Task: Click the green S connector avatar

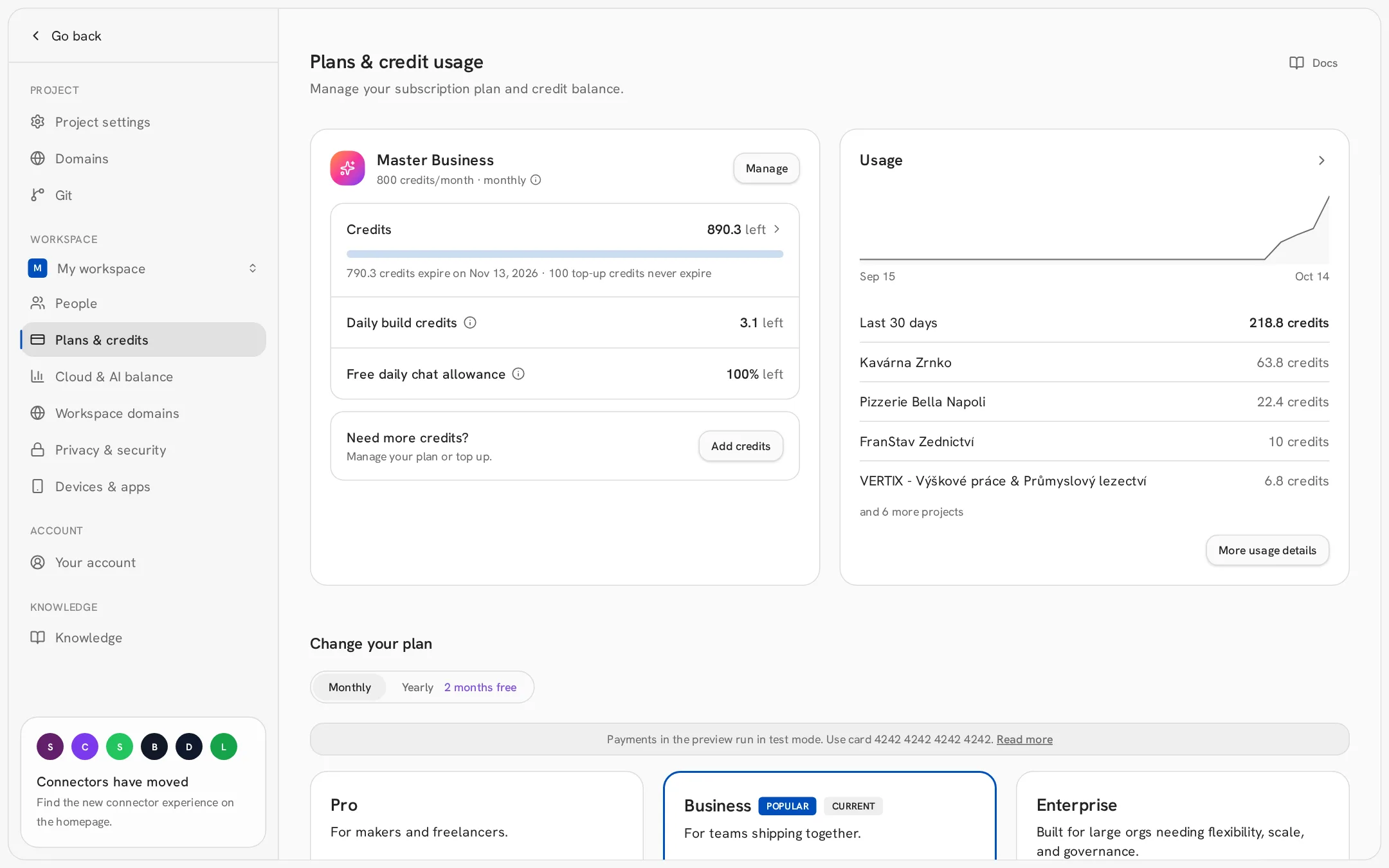Action: coord(120,746)
